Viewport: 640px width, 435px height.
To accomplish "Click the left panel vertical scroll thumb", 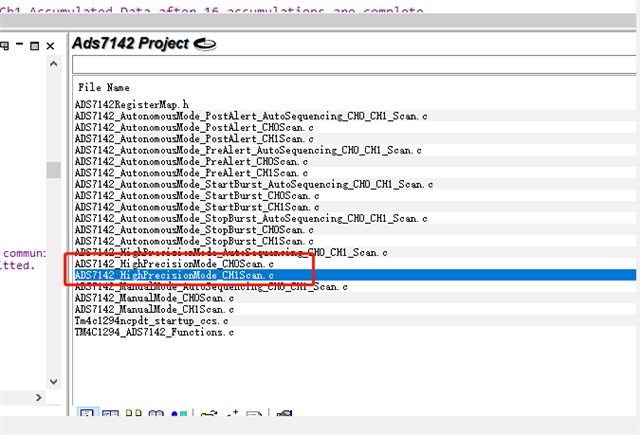I will tap(53, 170).
